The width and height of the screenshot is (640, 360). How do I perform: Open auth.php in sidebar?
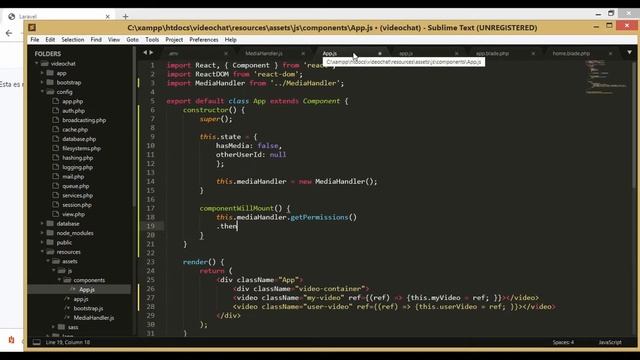tap(73, 111)
